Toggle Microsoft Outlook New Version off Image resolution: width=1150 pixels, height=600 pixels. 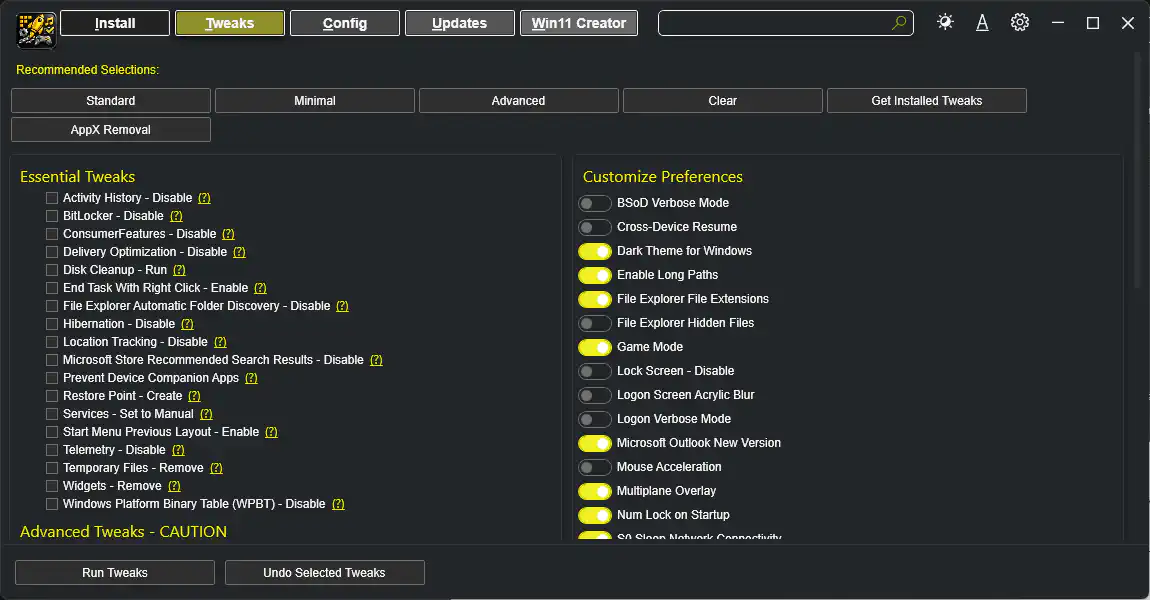[595, 443]
